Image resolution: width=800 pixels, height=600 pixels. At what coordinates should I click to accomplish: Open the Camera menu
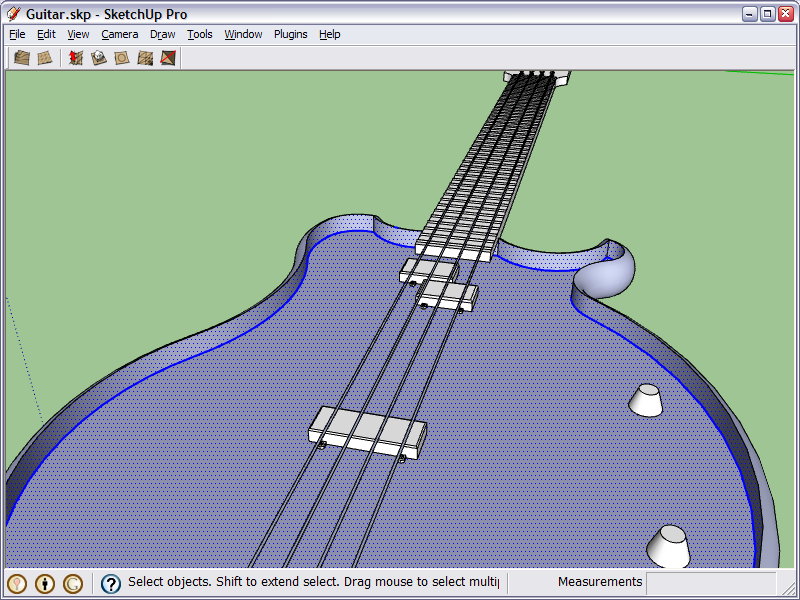[119, 34]
